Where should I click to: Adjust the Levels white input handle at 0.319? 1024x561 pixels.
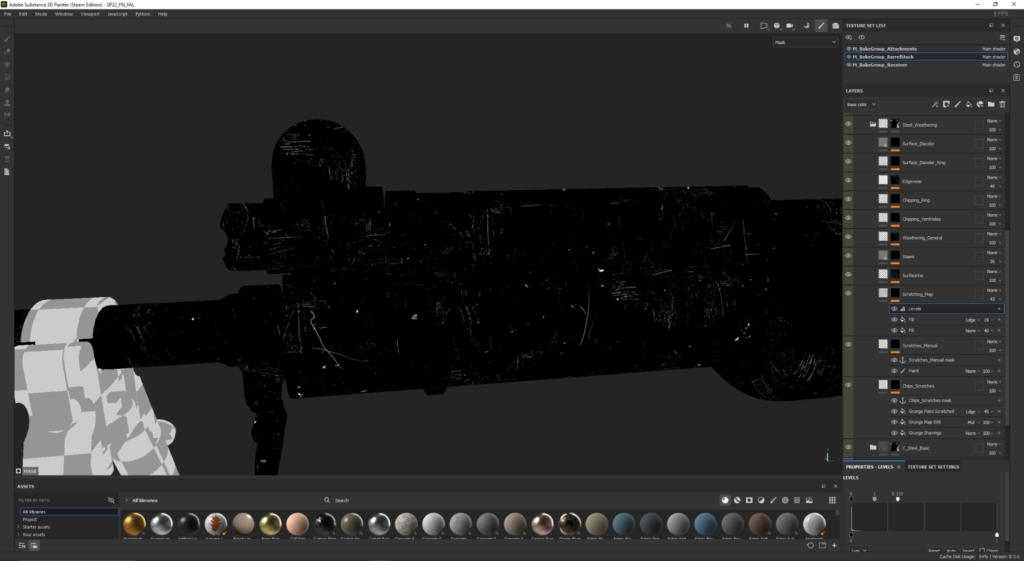(897, 499)
